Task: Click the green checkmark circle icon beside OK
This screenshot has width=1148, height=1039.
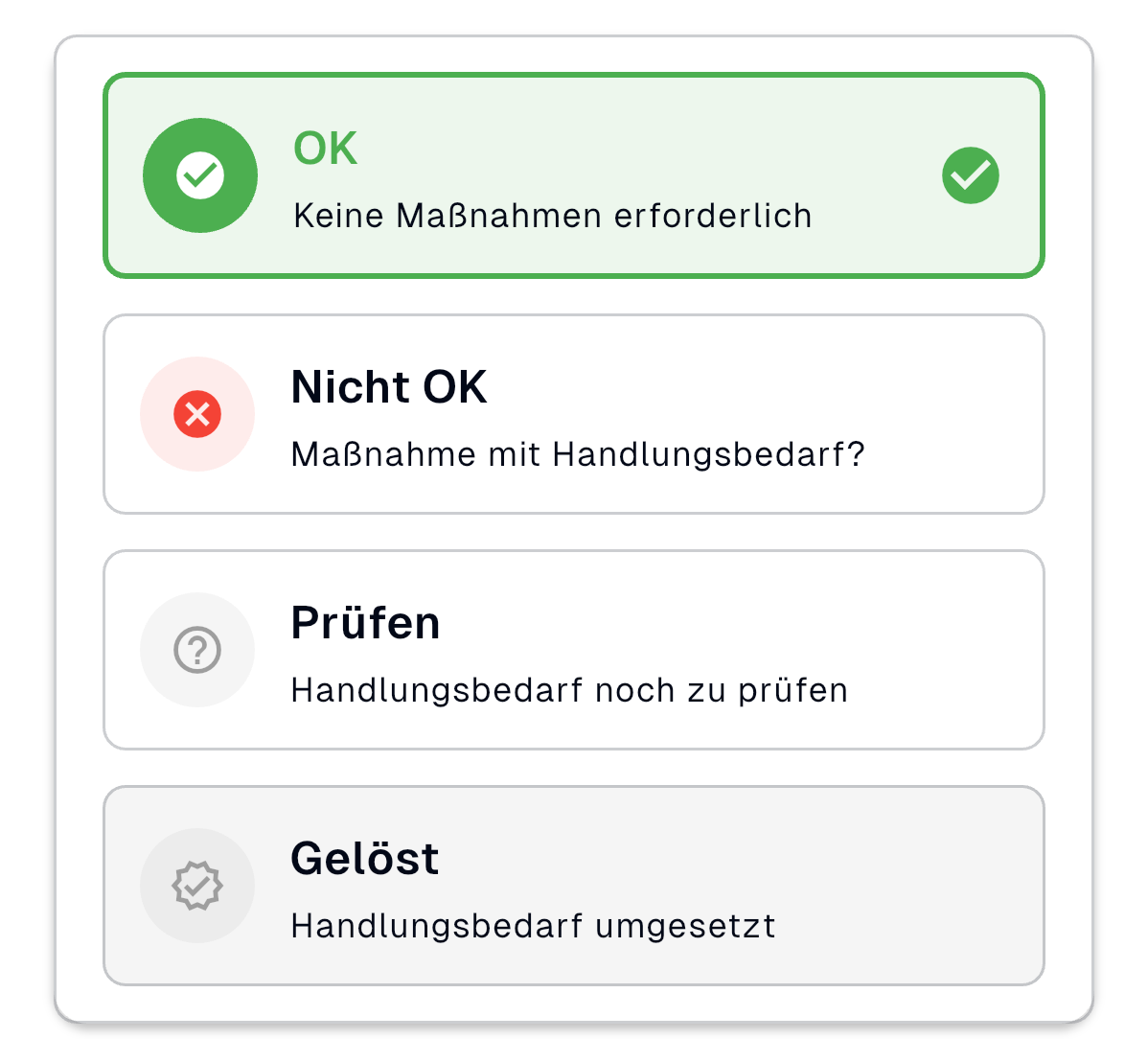Action: point(199,175)
